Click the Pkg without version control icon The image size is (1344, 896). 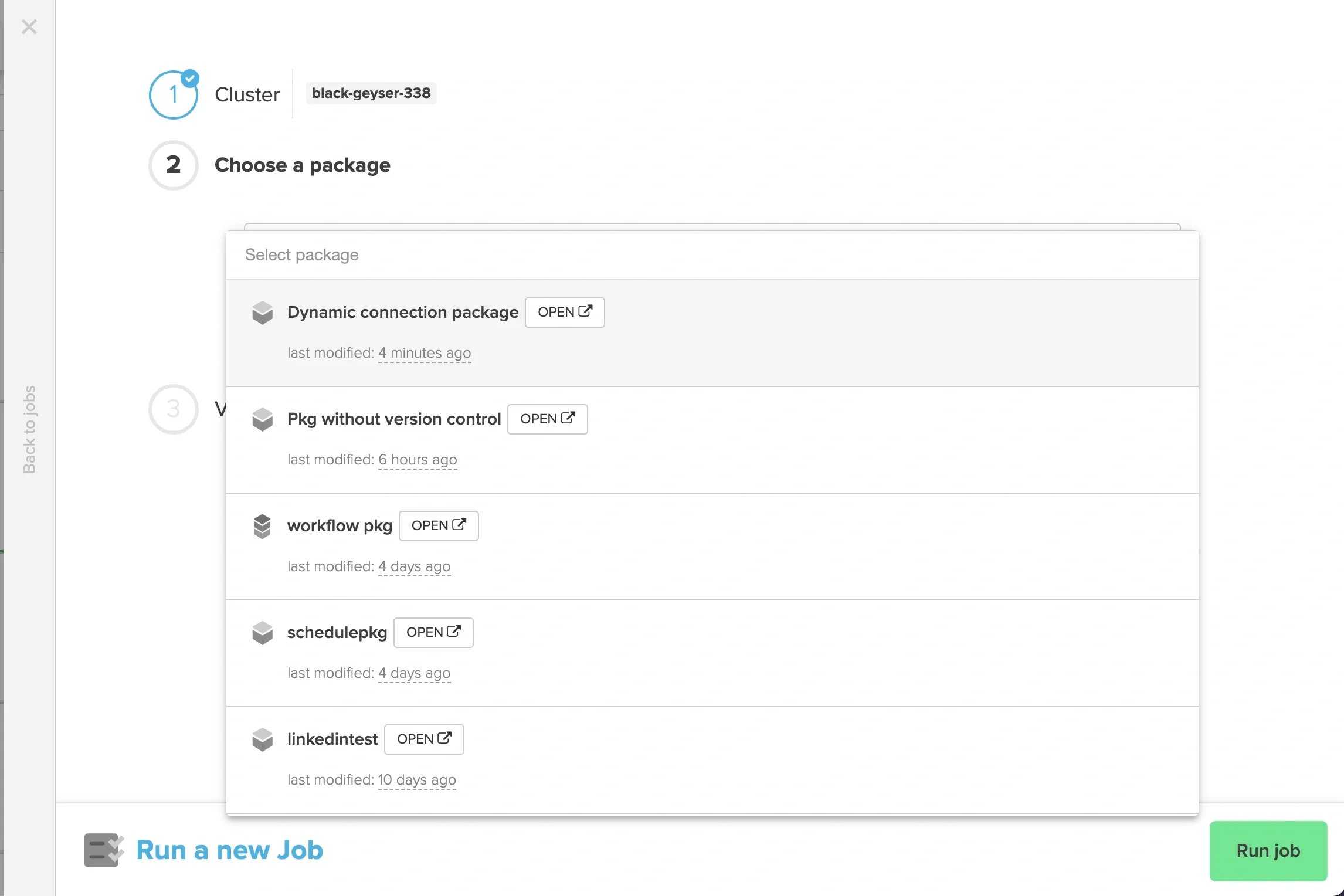262,419
